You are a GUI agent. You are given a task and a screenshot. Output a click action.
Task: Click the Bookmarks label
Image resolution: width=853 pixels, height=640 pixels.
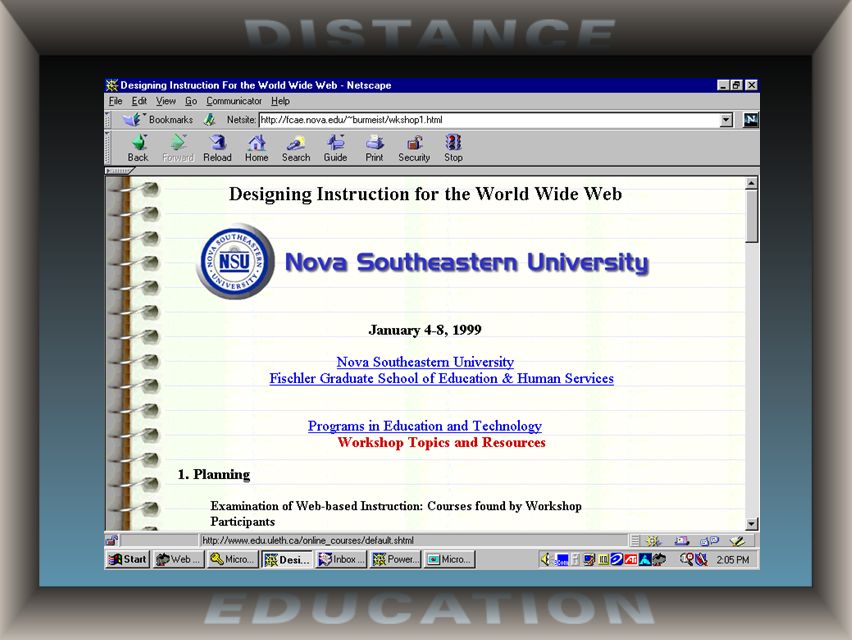point(171,120)
